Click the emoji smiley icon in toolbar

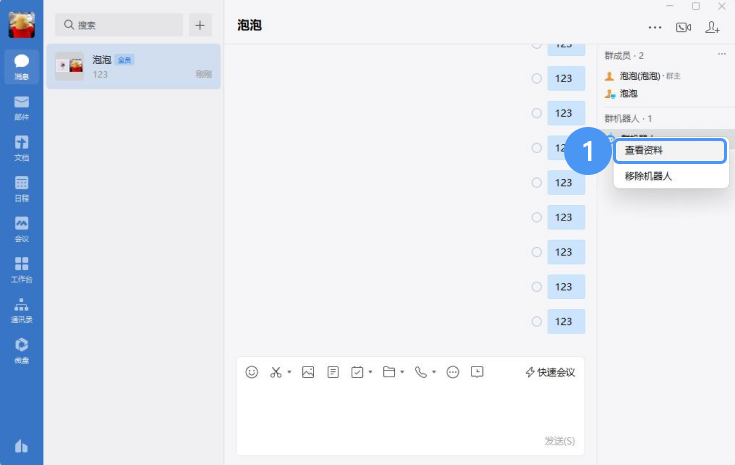(252, 372)
